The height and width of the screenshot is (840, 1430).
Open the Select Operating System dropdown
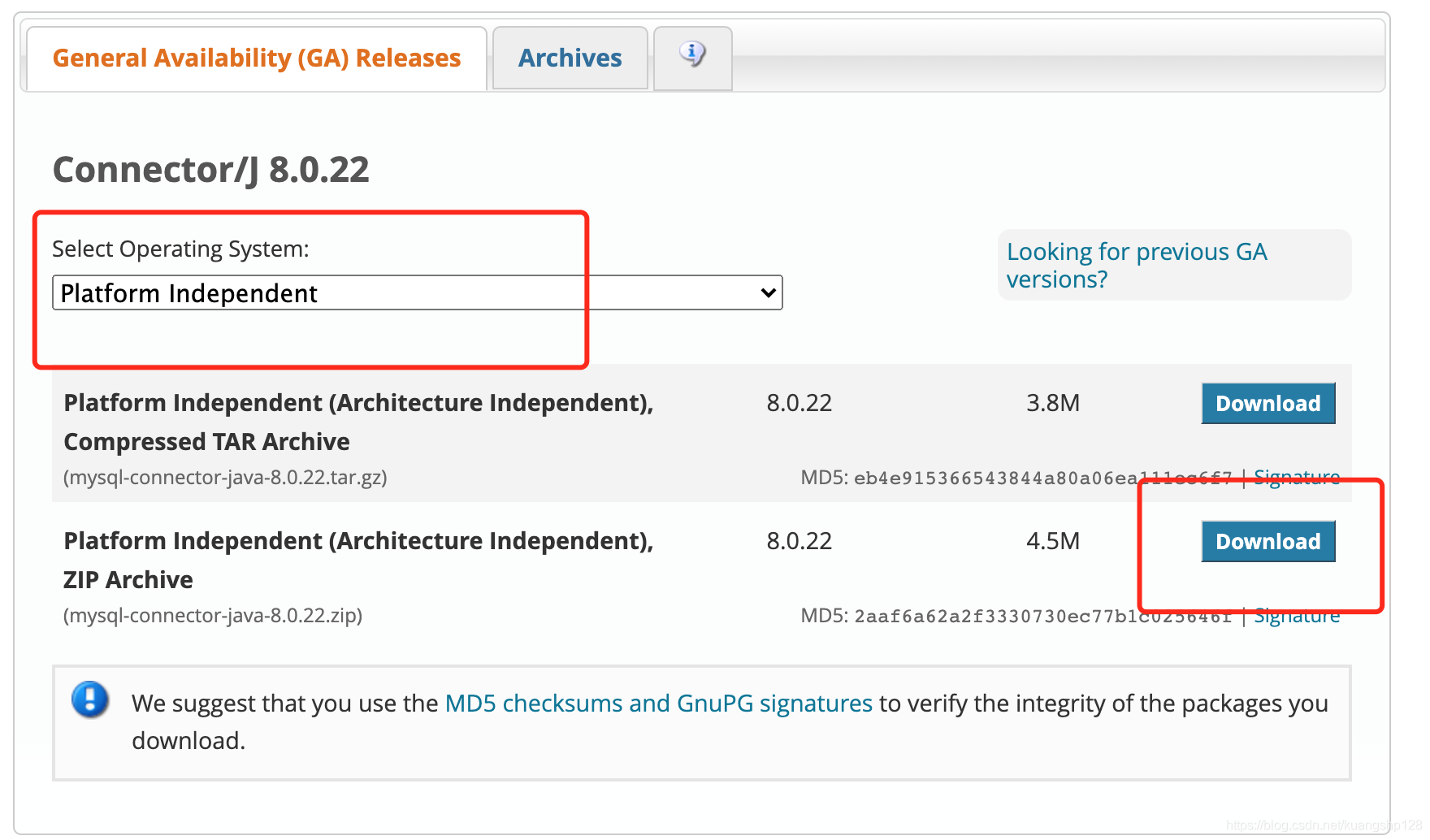pyautogui.click(x=417, y=292)
